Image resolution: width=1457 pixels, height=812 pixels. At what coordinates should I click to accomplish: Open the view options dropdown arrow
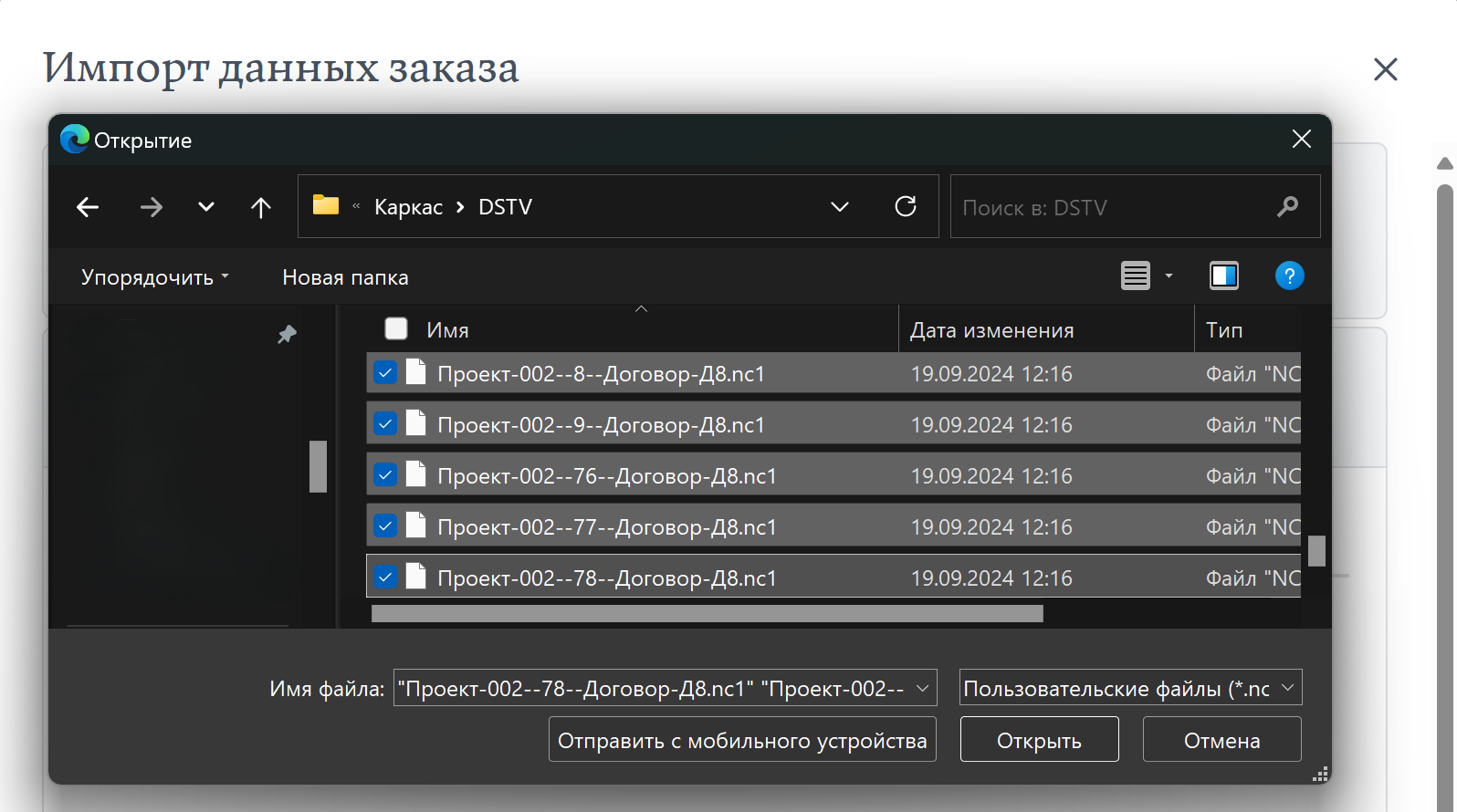(1169, 276)
